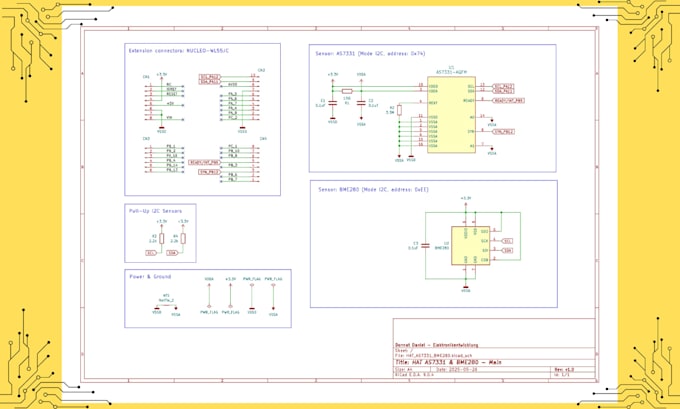680x409 pixels.
Task: Click the AS7331-AQFM part name above U1
Action: pyautogui.click(x=451, y=72)
